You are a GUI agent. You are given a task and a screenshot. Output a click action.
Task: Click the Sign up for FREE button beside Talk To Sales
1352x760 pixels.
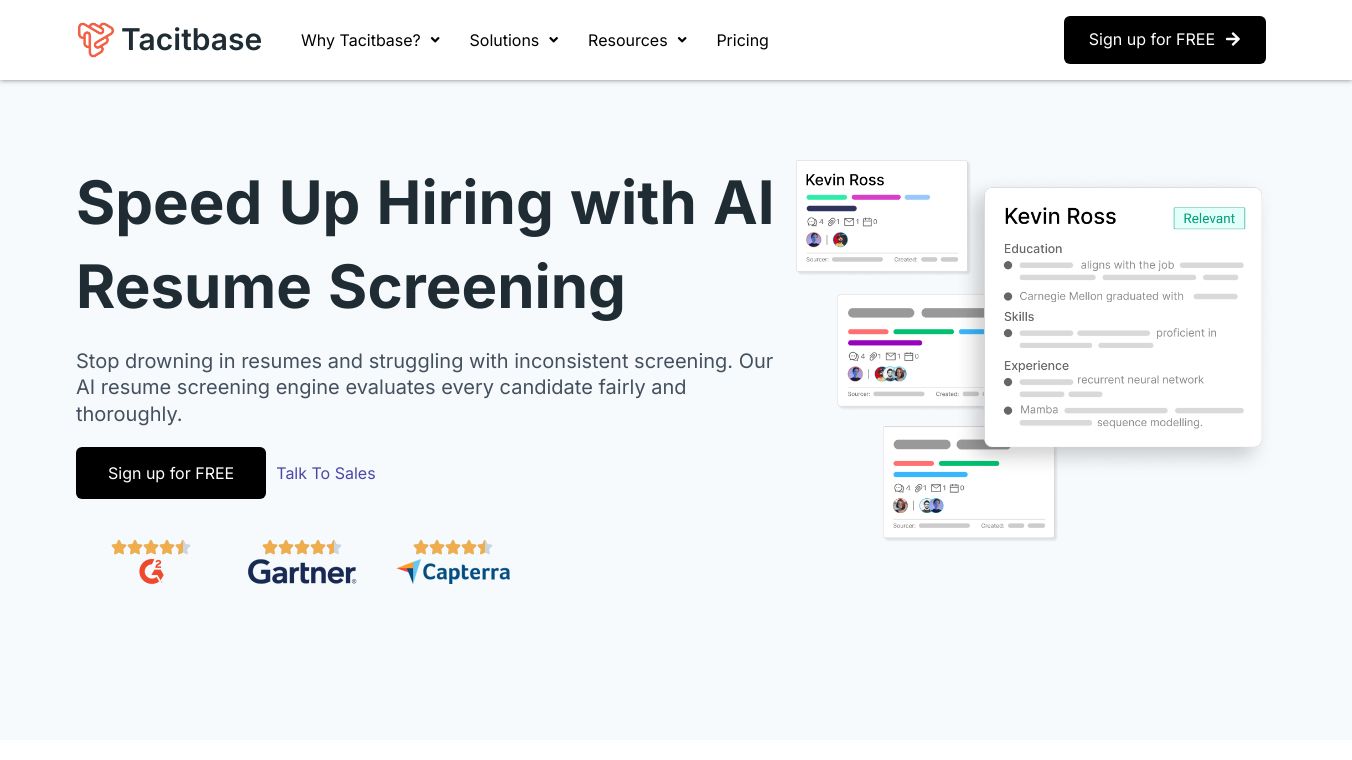click(x=171, y=473)
